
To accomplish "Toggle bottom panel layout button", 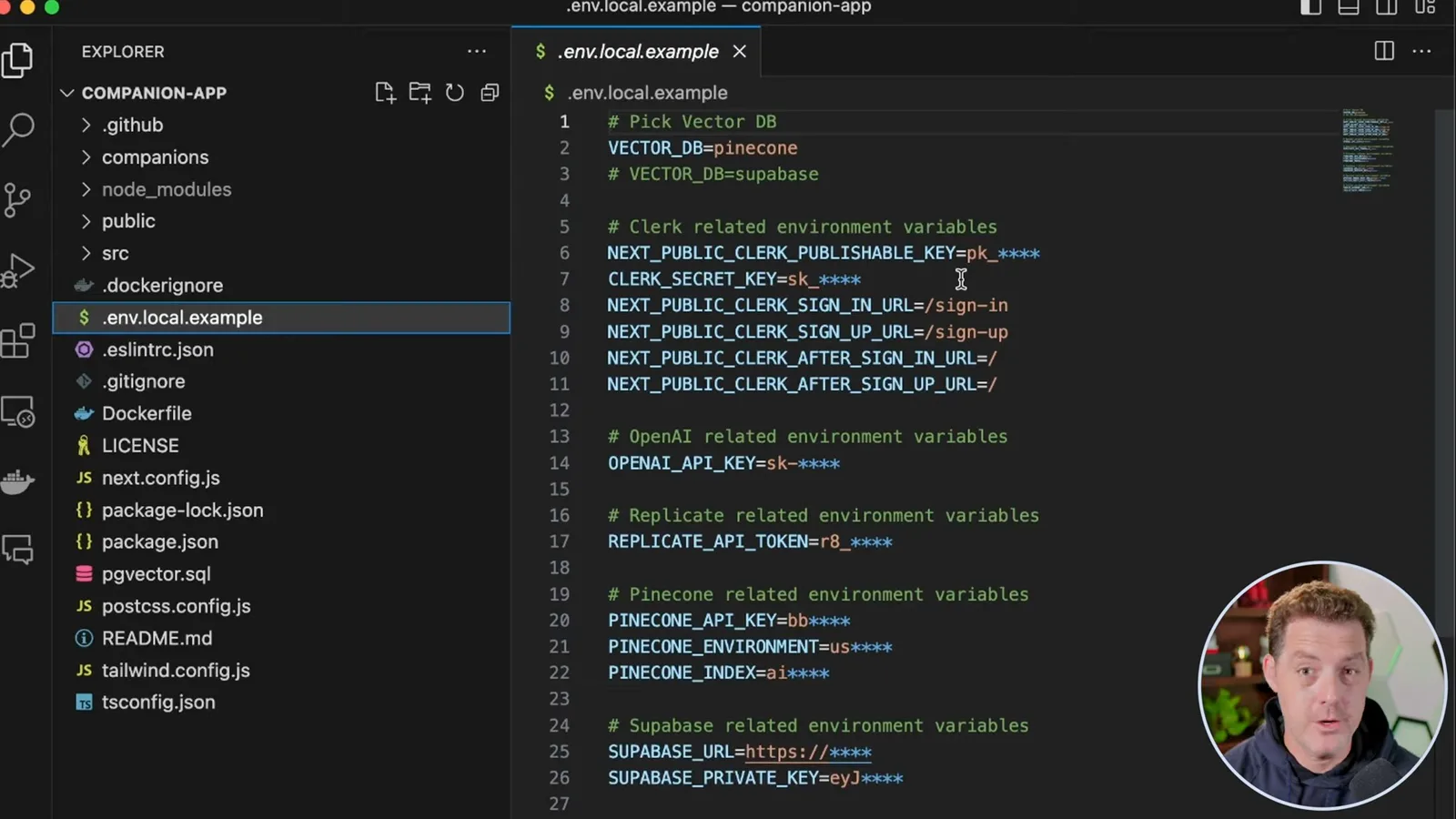I will [1349, 7].
